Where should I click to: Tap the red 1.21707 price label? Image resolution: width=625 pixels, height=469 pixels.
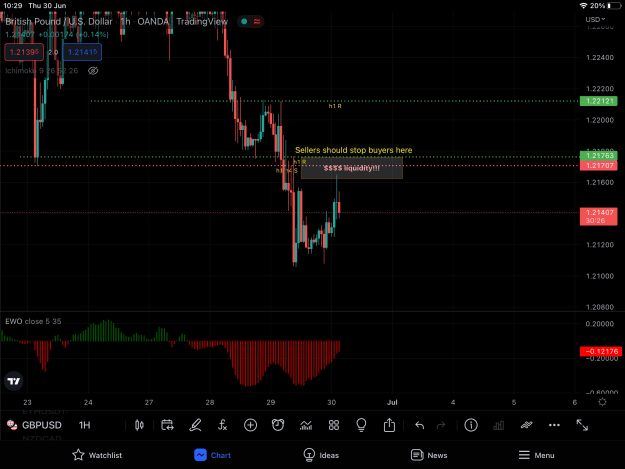[x=599, y=165]
